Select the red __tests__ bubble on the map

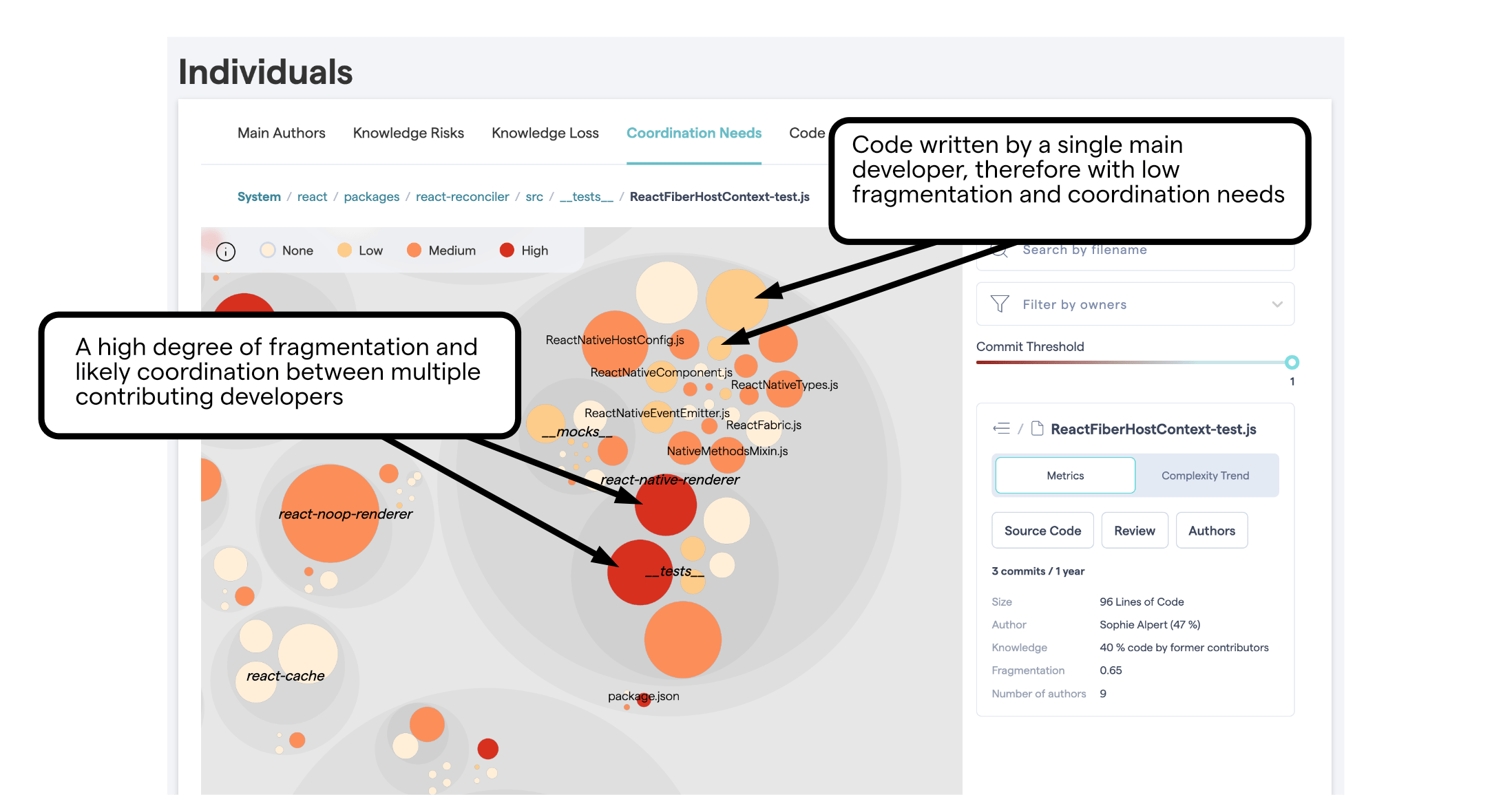point(639,573)
